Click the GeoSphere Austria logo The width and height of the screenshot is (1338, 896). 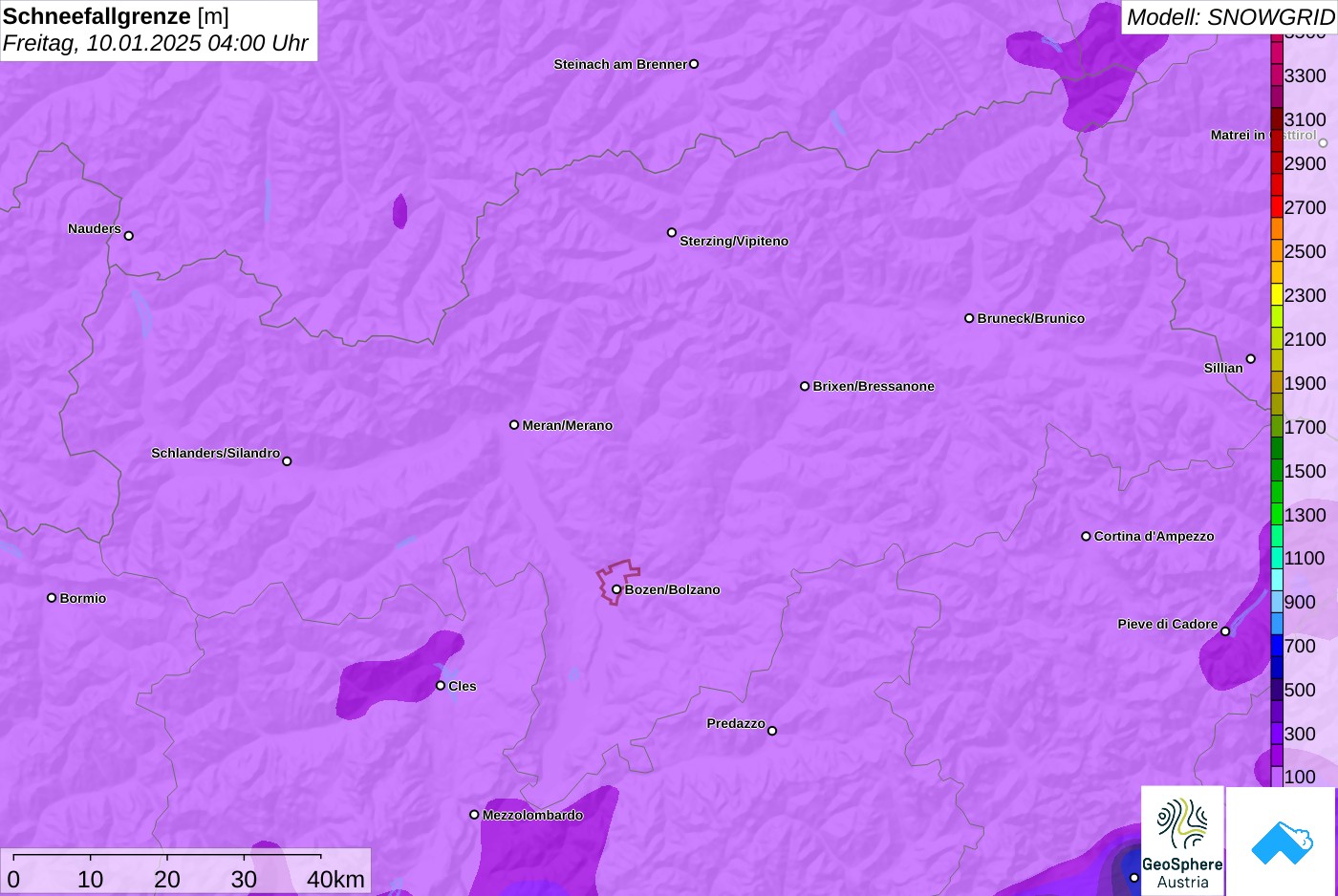(x=1182, y=841)
